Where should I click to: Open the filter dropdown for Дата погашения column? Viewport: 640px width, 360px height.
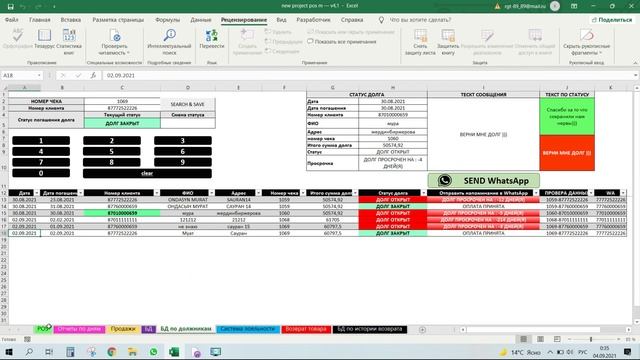[x=80, y=193]
